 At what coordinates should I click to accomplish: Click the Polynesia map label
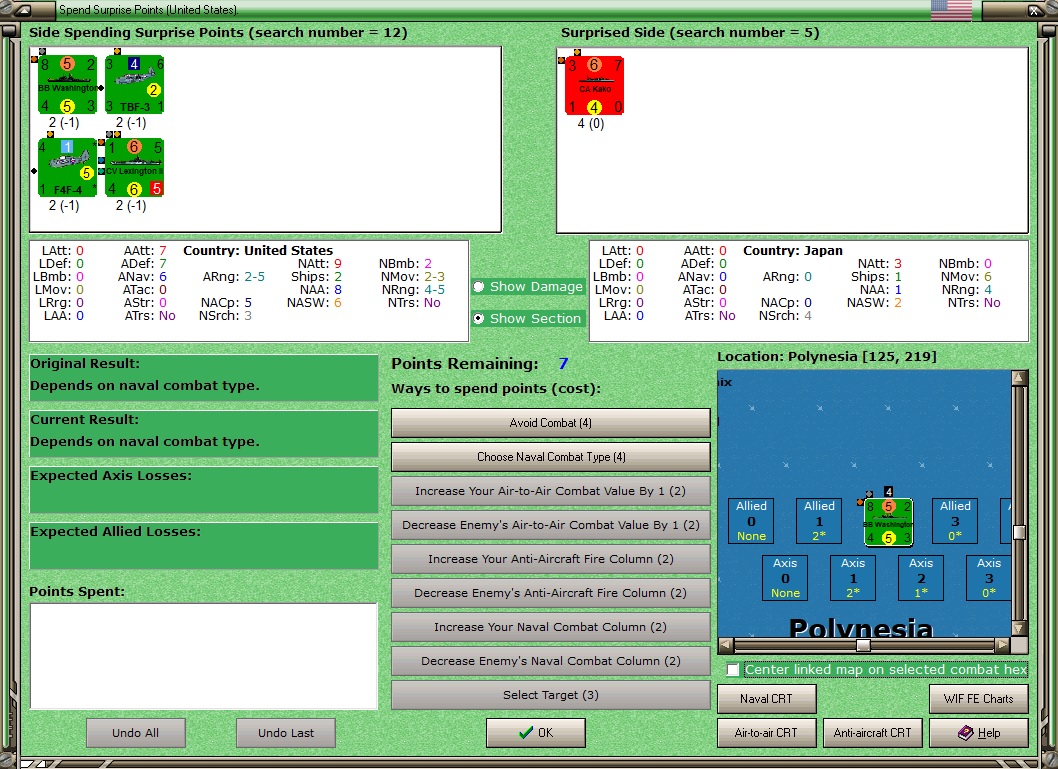pos(861,627)
